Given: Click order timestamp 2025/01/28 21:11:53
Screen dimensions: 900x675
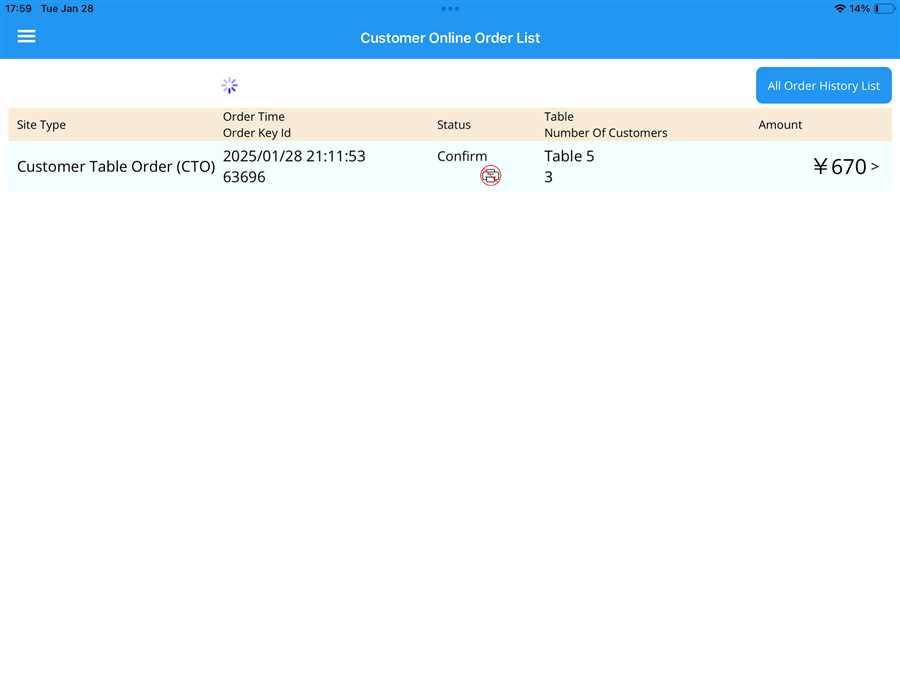Looking at the screenshot, I should pyautogui.click(x=294, y=156).
